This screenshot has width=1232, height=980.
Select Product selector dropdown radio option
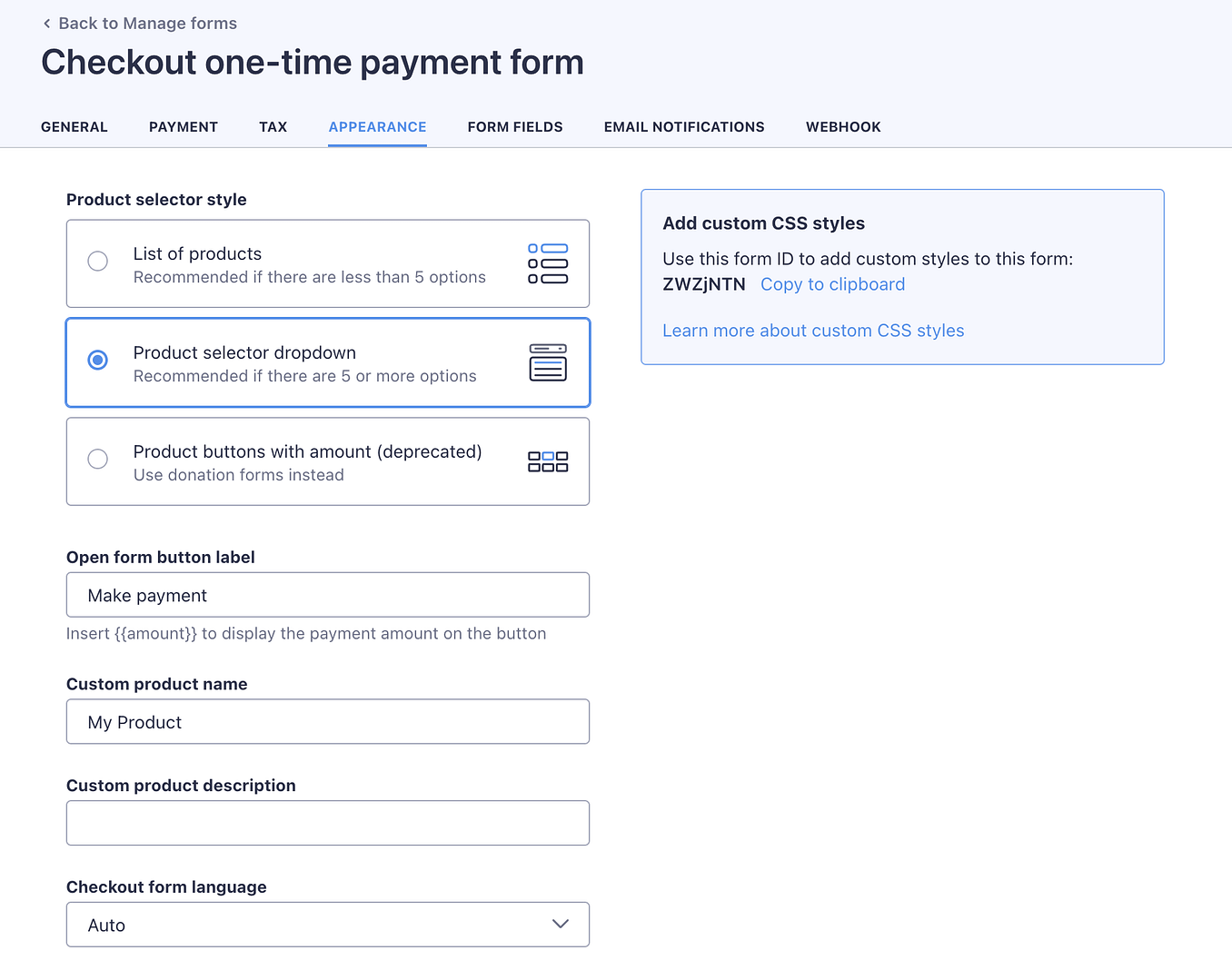pyautogui.click(x=98, y=361)
